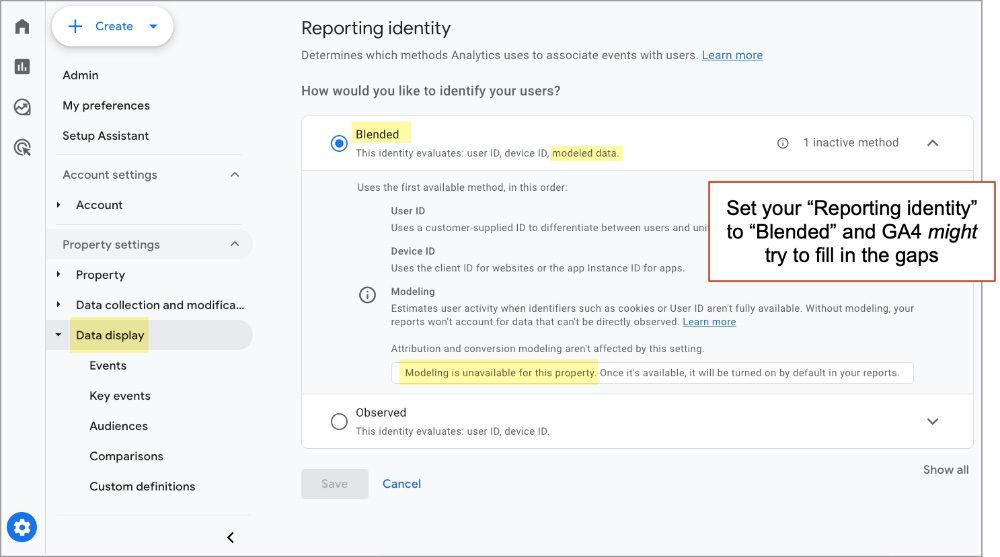This screenshot has height=557, width=1000.
Task: Select the Observed radio button
Action: 339,421
